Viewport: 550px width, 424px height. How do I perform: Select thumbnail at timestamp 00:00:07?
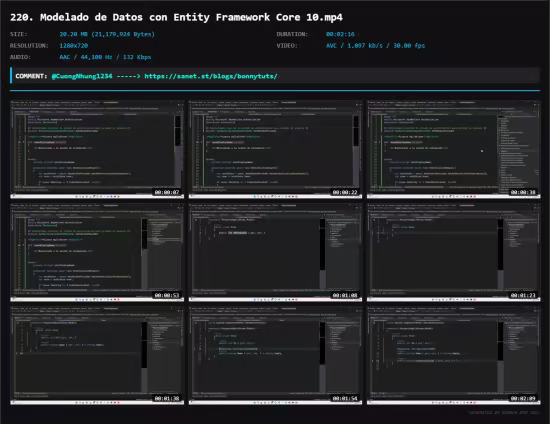97,149
